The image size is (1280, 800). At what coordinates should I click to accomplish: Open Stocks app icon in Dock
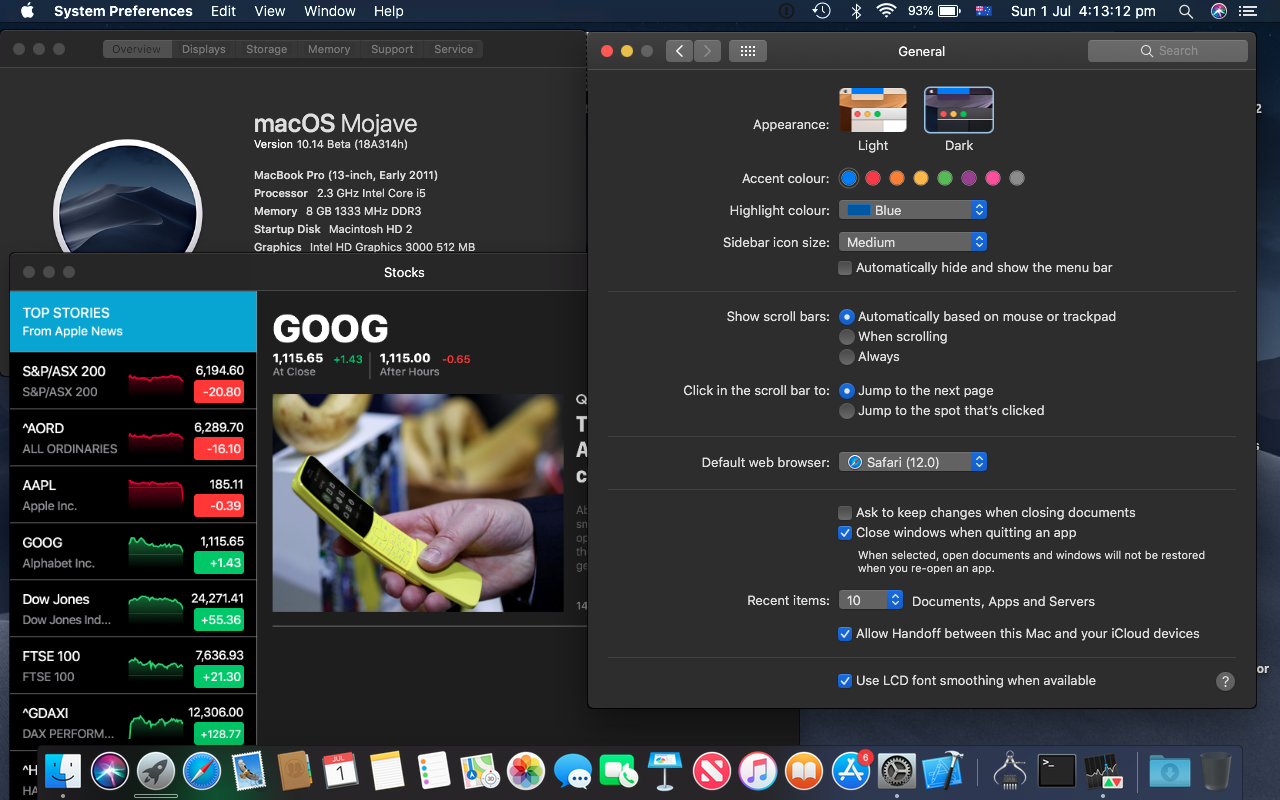(x=1103, y=771)
